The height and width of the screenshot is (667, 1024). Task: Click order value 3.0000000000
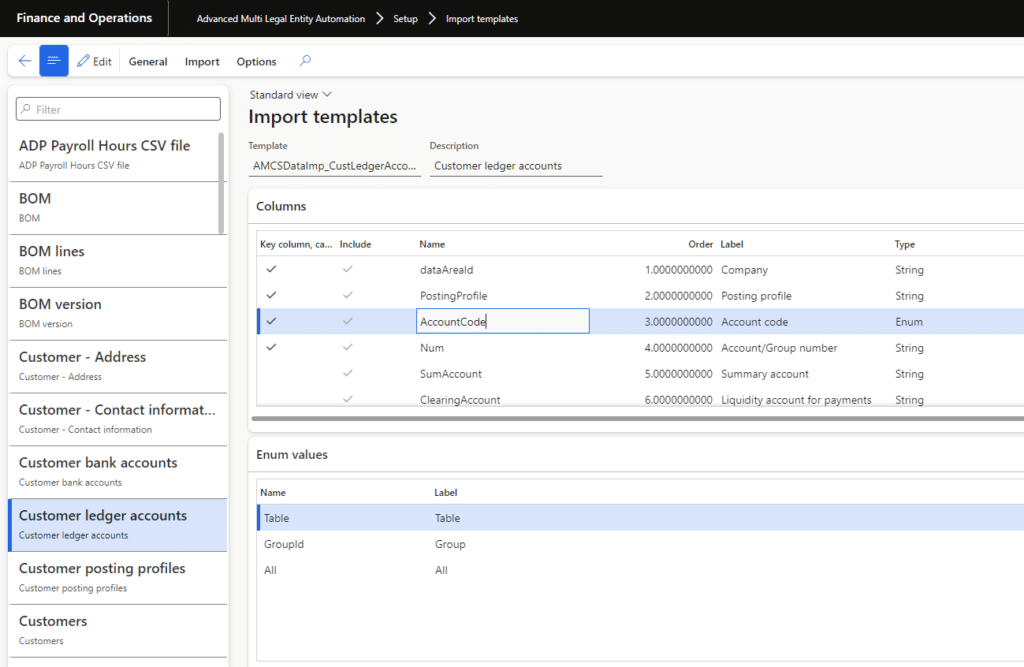(x=678, y=322)
